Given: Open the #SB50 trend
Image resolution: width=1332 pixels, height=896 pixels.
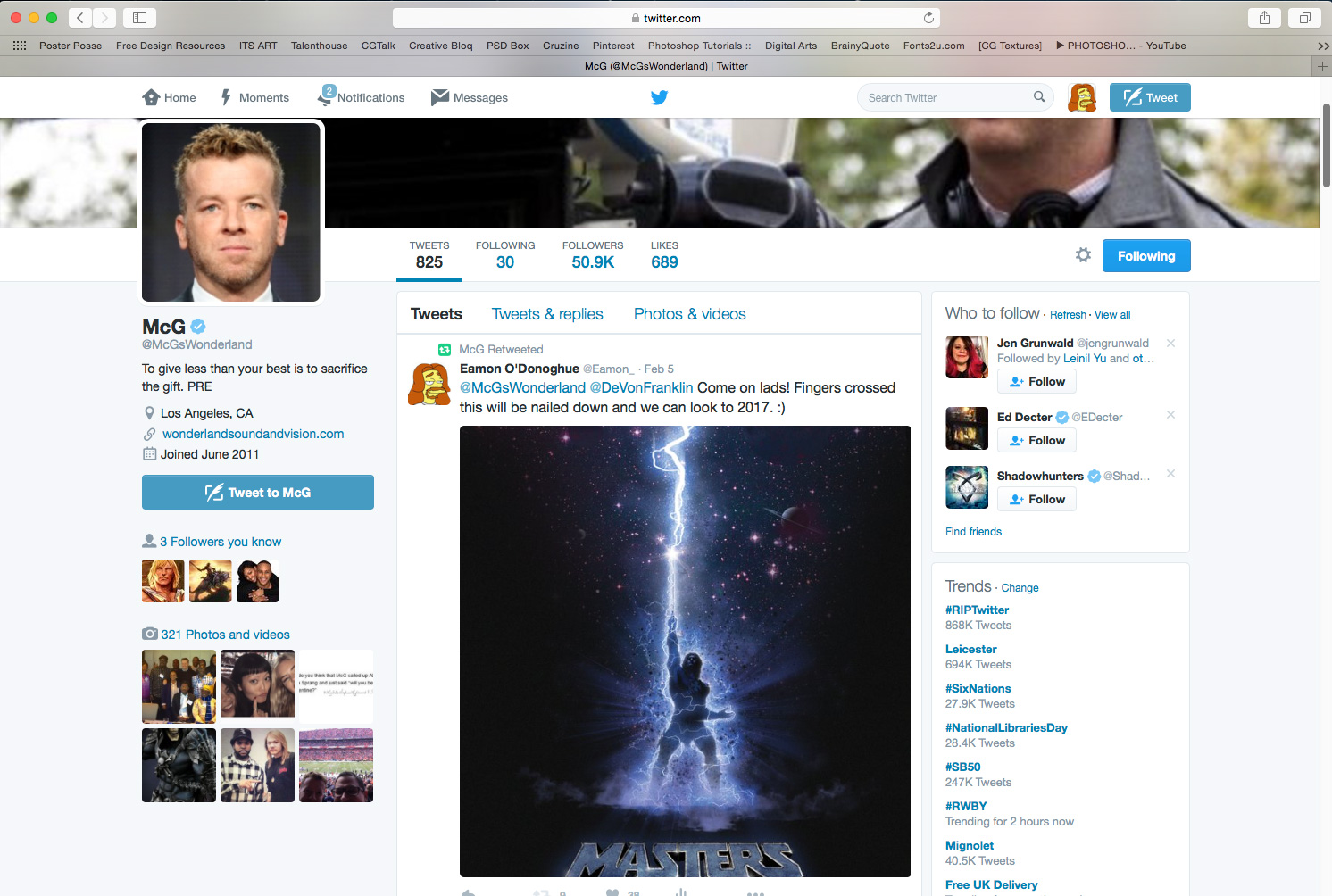Looking at the screenshot, I should click(963, 767).
